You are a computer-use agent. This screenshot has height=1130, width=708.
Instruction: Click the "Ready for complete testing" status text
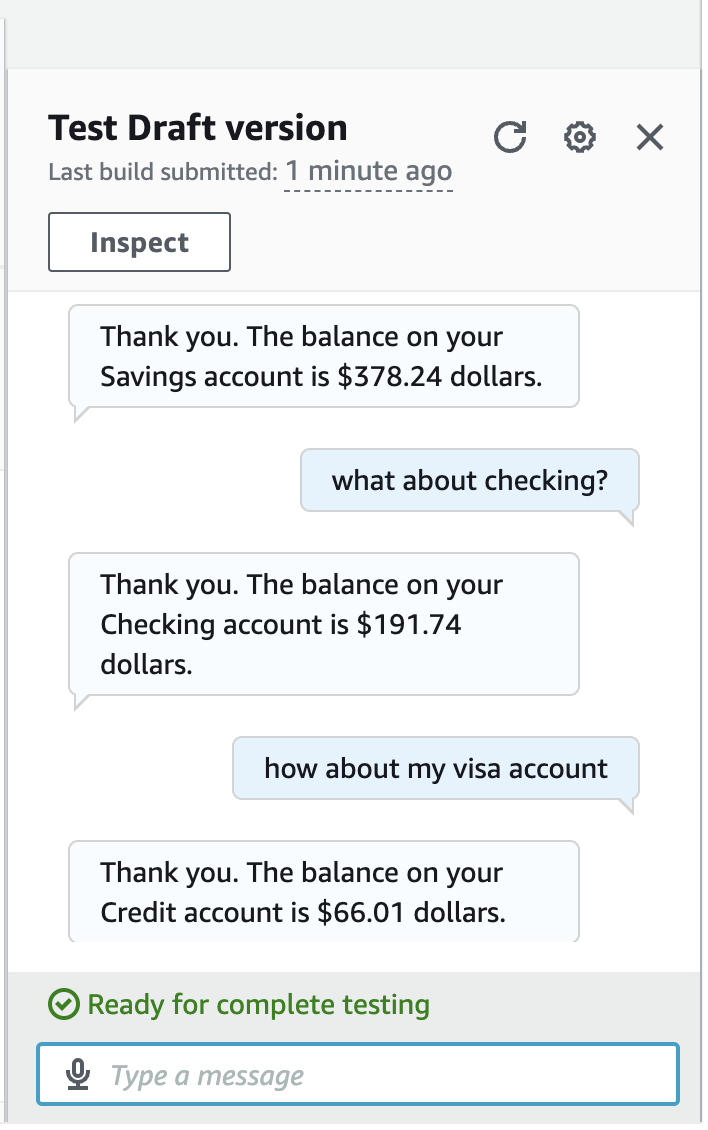click(x=258, y=1005)
